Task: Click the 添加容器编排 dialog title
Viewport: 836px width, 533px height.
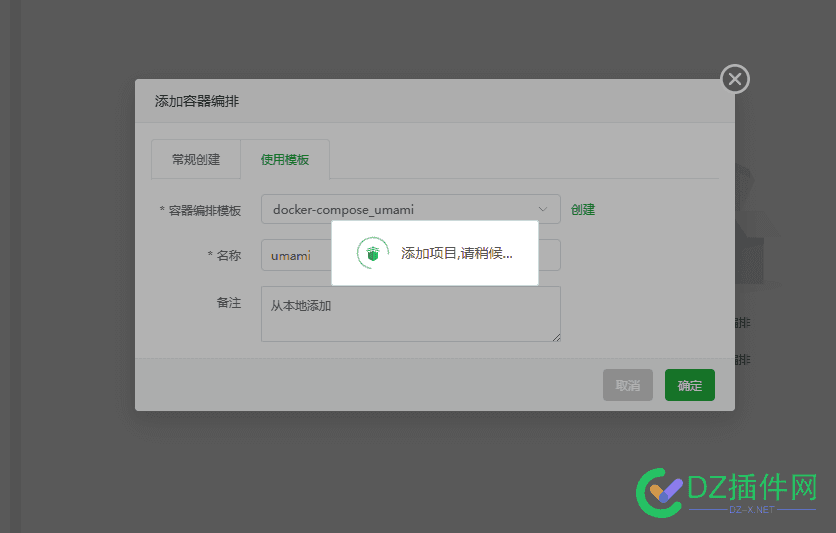Action: click(197, 101)
